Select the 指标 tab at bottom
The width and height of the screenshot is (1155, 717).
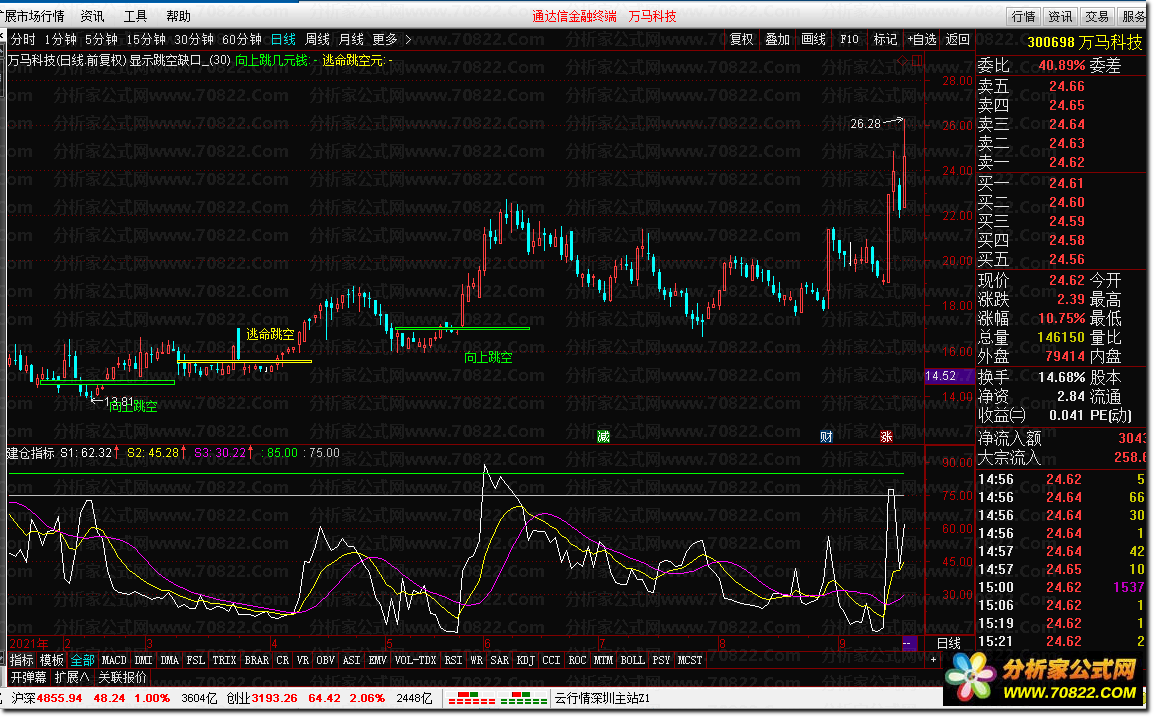22,660
